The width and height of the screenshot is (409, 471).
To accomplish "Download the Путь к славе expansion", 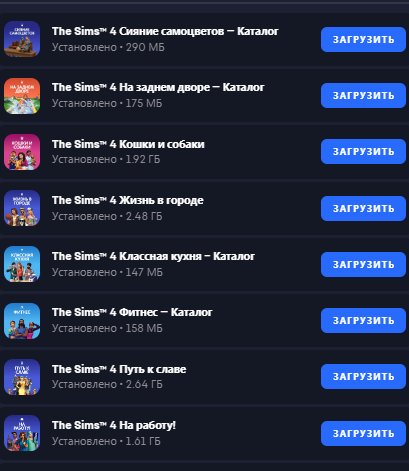I will coord(363,376).
